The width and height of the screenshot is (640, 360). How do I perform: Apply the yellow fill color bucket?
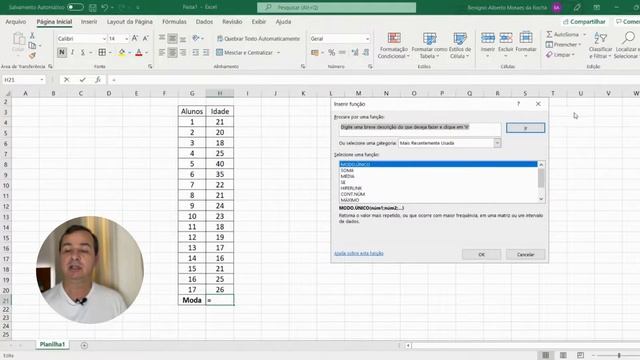click(122, 52)
